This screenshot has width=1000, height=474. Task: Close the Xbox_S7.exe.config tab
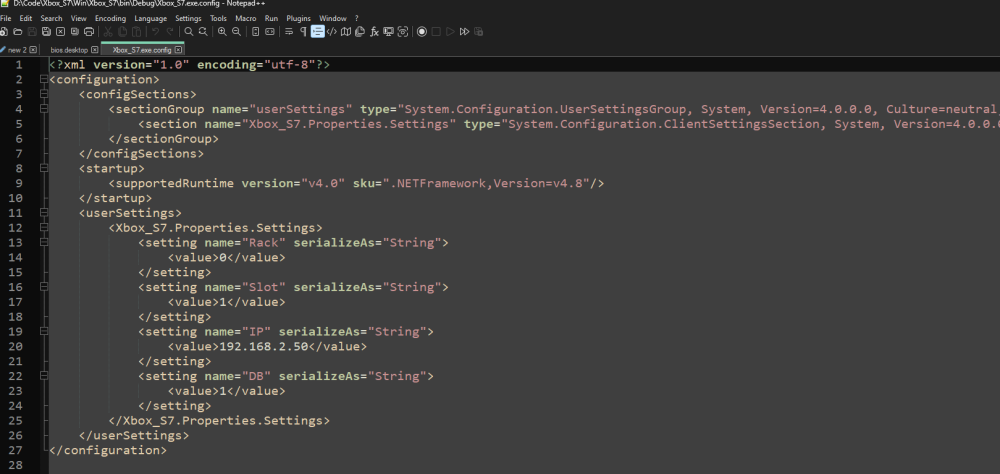click(179, 49)
